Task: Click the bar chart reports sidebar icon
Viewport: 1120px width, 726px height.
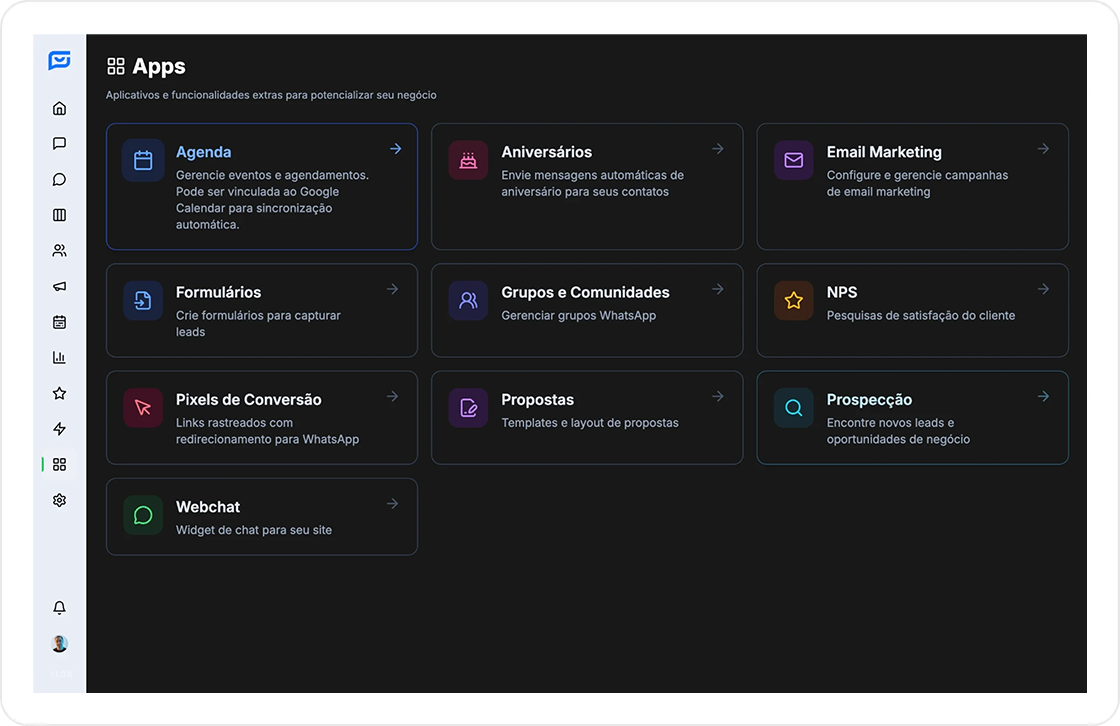Action: point(59,358)
